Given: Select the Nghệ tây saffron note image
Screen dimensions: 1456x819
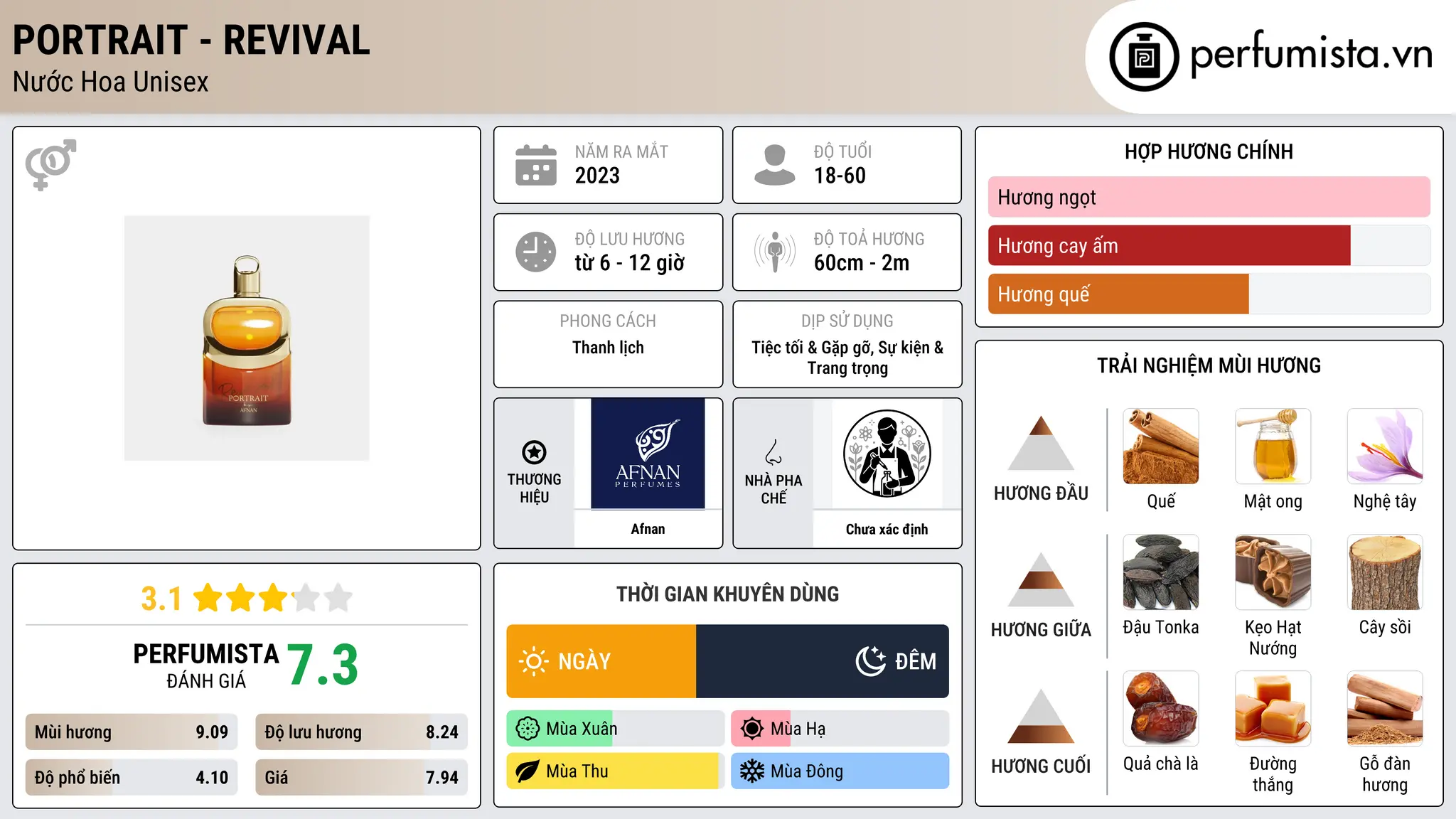Looking at the screenshot, I should pos(1385,446).
